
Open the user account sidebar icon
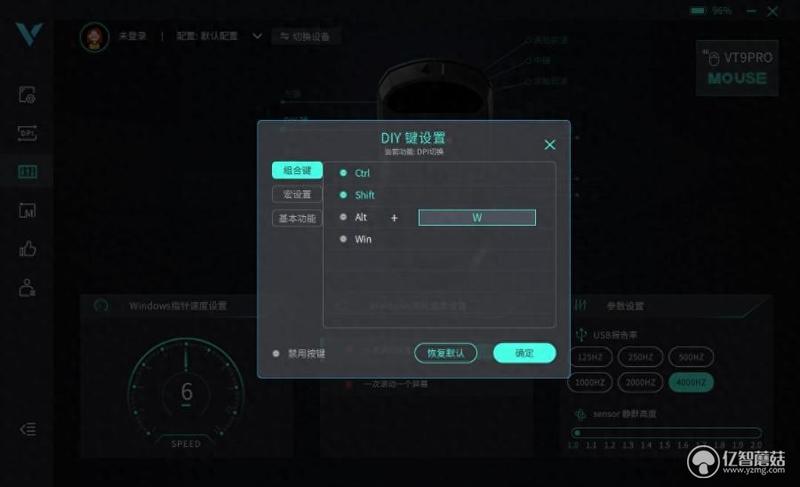pyautogui.click(x=27, y=288)
